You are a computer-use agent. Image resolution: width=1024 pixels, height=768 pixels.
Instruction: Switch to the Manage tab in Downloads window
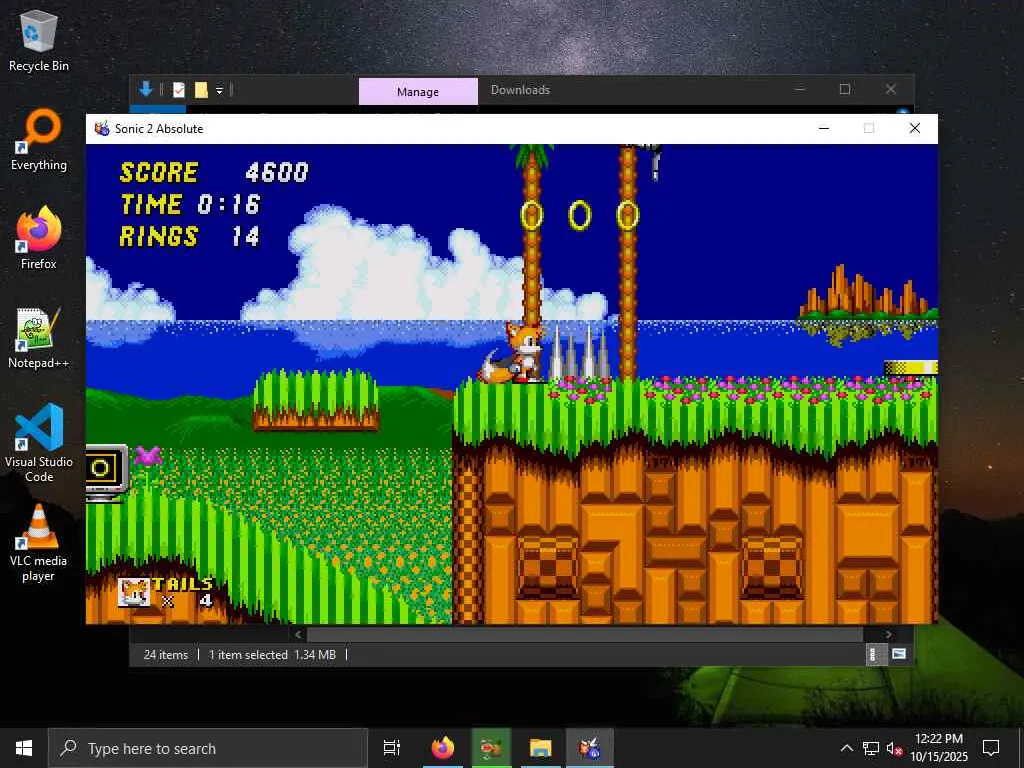(418, 91)
